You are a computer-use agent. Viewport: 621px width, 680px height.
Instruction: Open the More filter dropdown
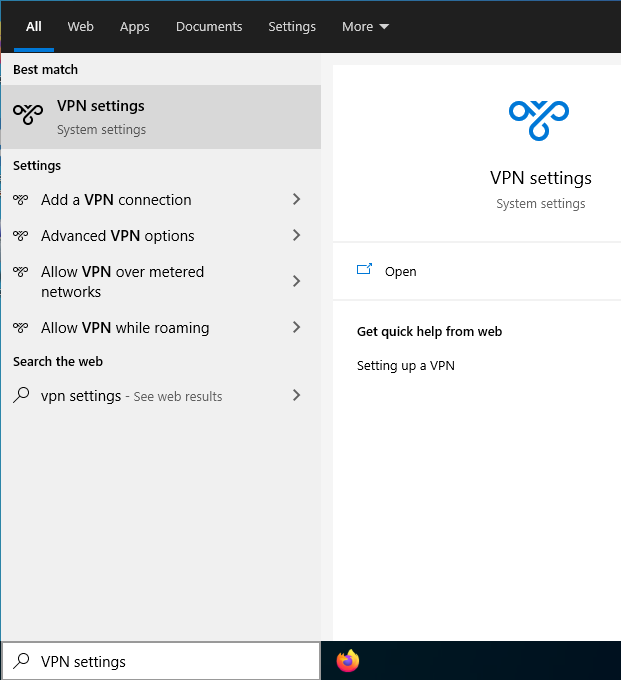[365, 26]
